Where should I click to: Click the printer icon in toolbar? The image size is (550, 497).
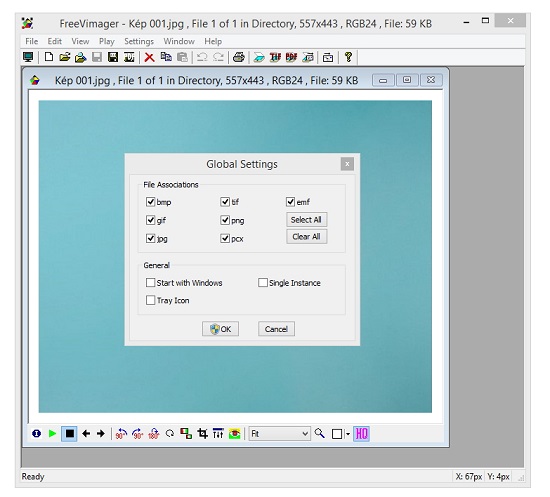[x=239, y=57]
